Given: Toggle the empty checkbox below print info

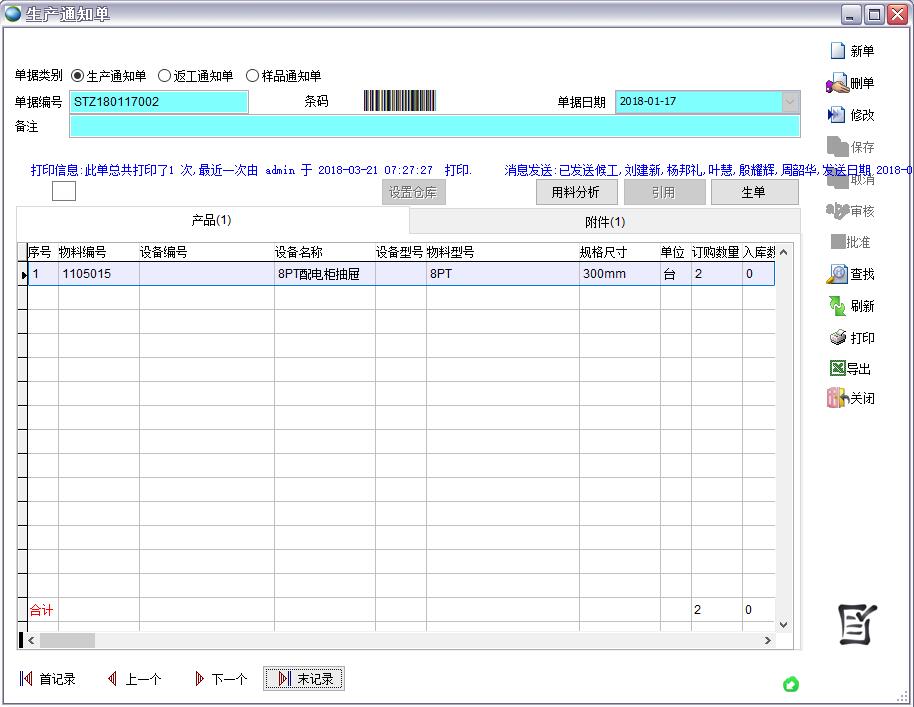Looking at the screenshot, I should click(64, 191).
